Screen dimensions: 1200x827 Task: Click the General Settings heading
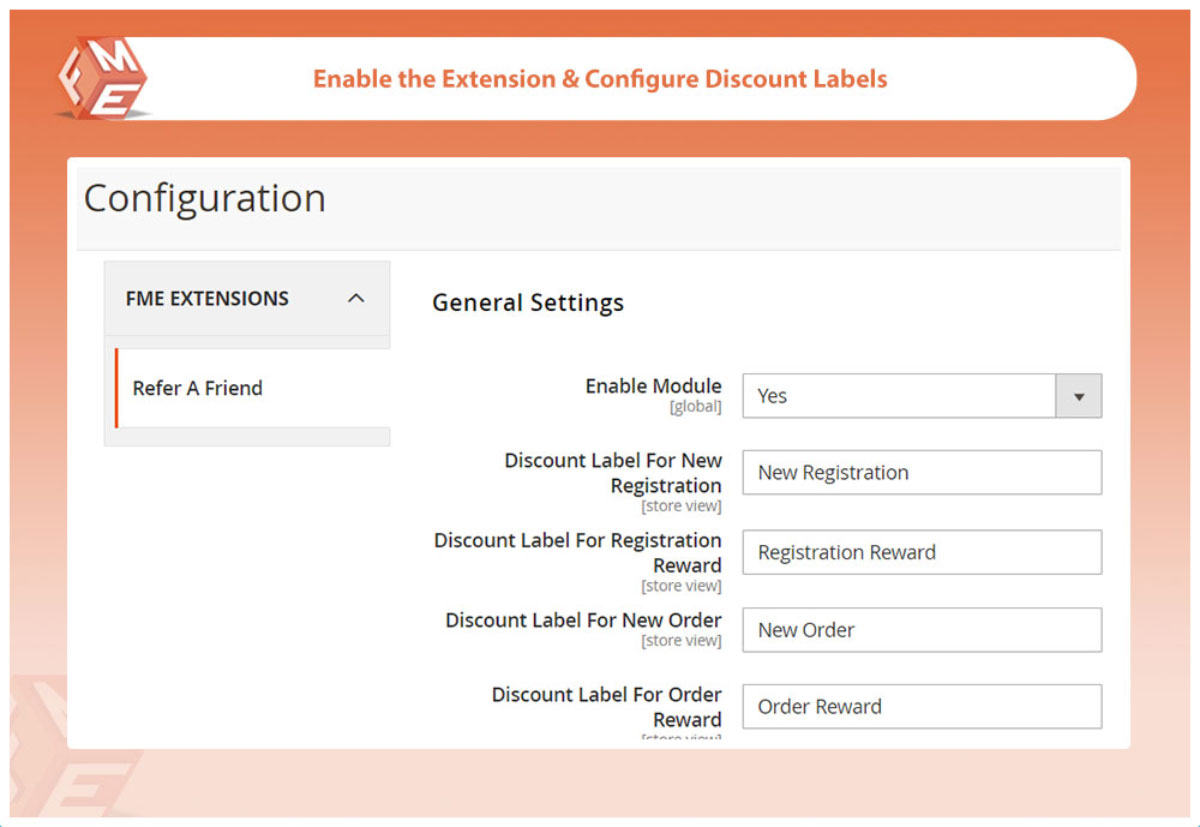pyautogui.click(x=528, y=303)
